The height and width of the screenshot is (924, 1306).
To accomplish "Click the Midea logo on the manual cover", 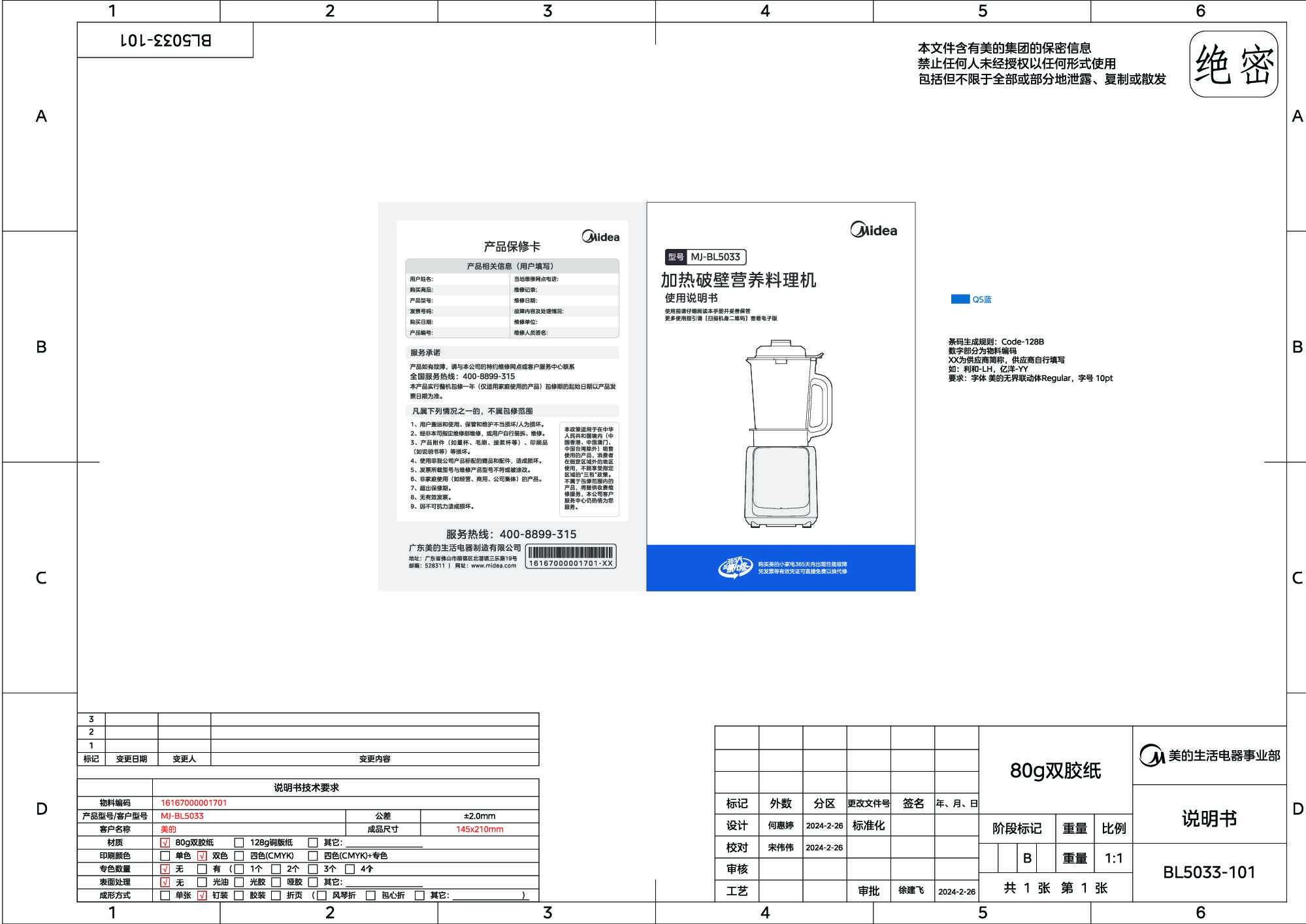I will click(873, 230).
